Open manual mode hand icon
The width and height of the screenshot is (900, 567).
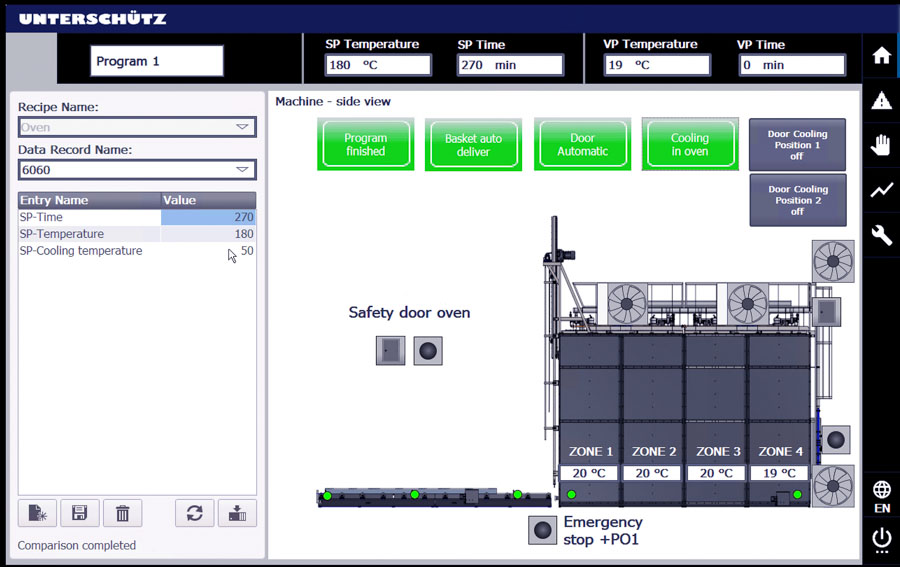881,145
